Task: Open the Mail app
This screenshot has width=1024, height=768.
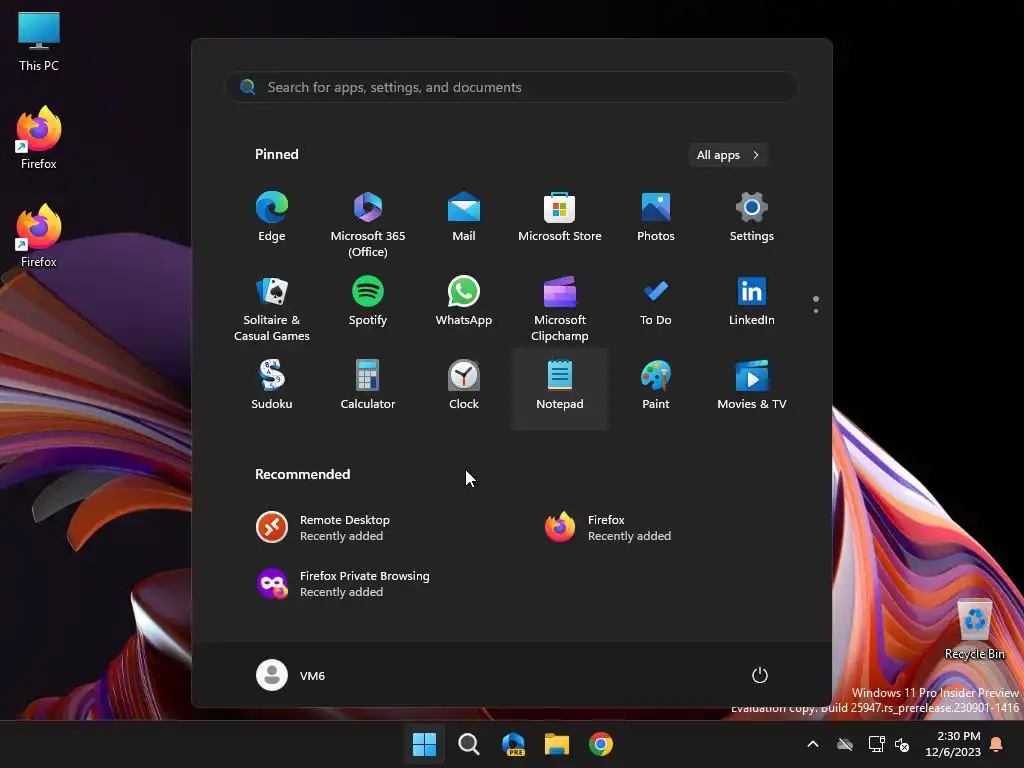Action: coord(464,217)
